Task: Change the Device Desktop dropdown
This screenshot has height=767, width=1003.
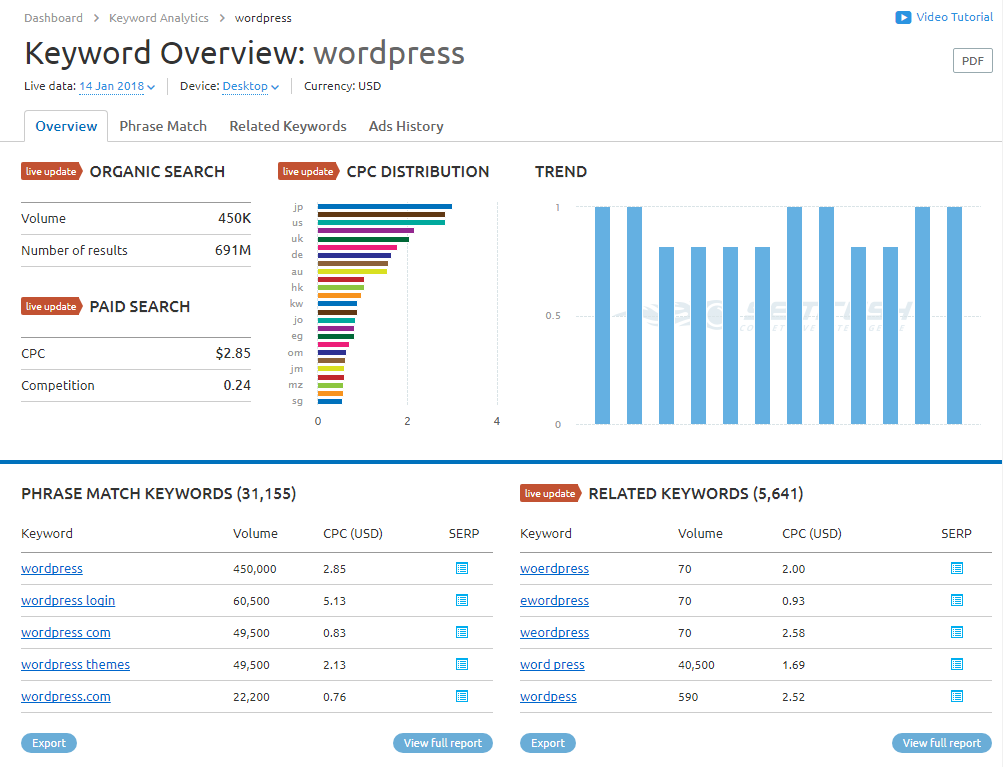Action: pyautogui.click(x=251, y=86)
